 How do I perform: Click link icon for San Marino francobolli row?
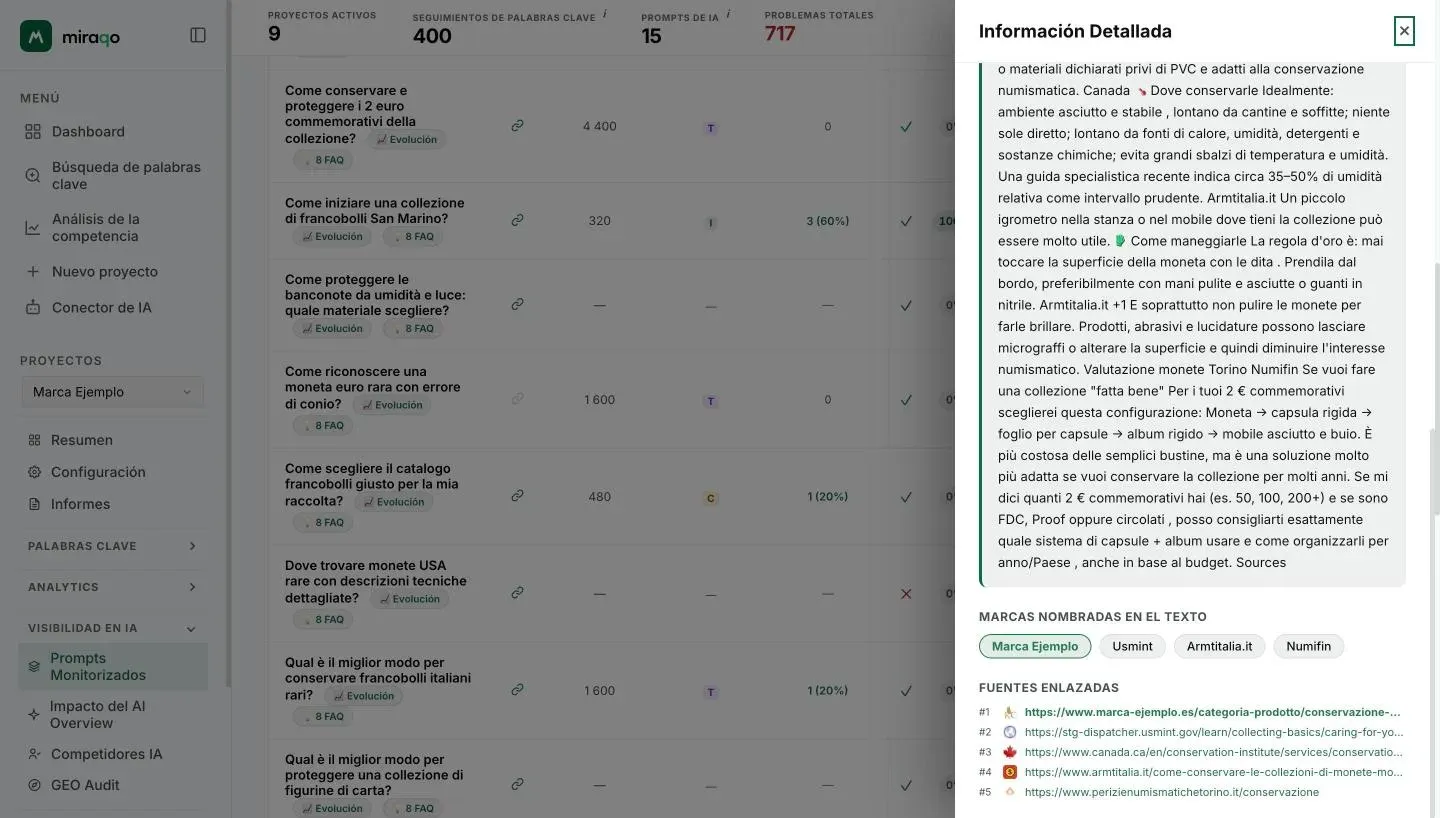coord(517,220)
